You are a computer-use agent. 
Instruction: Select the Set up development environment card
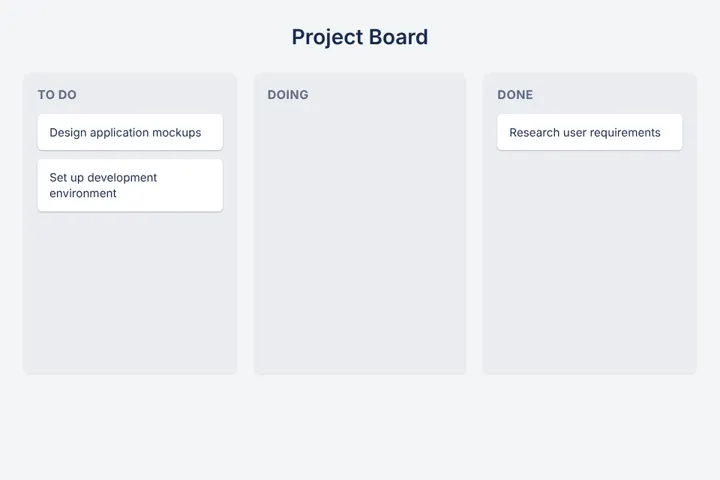coord(130,186)
